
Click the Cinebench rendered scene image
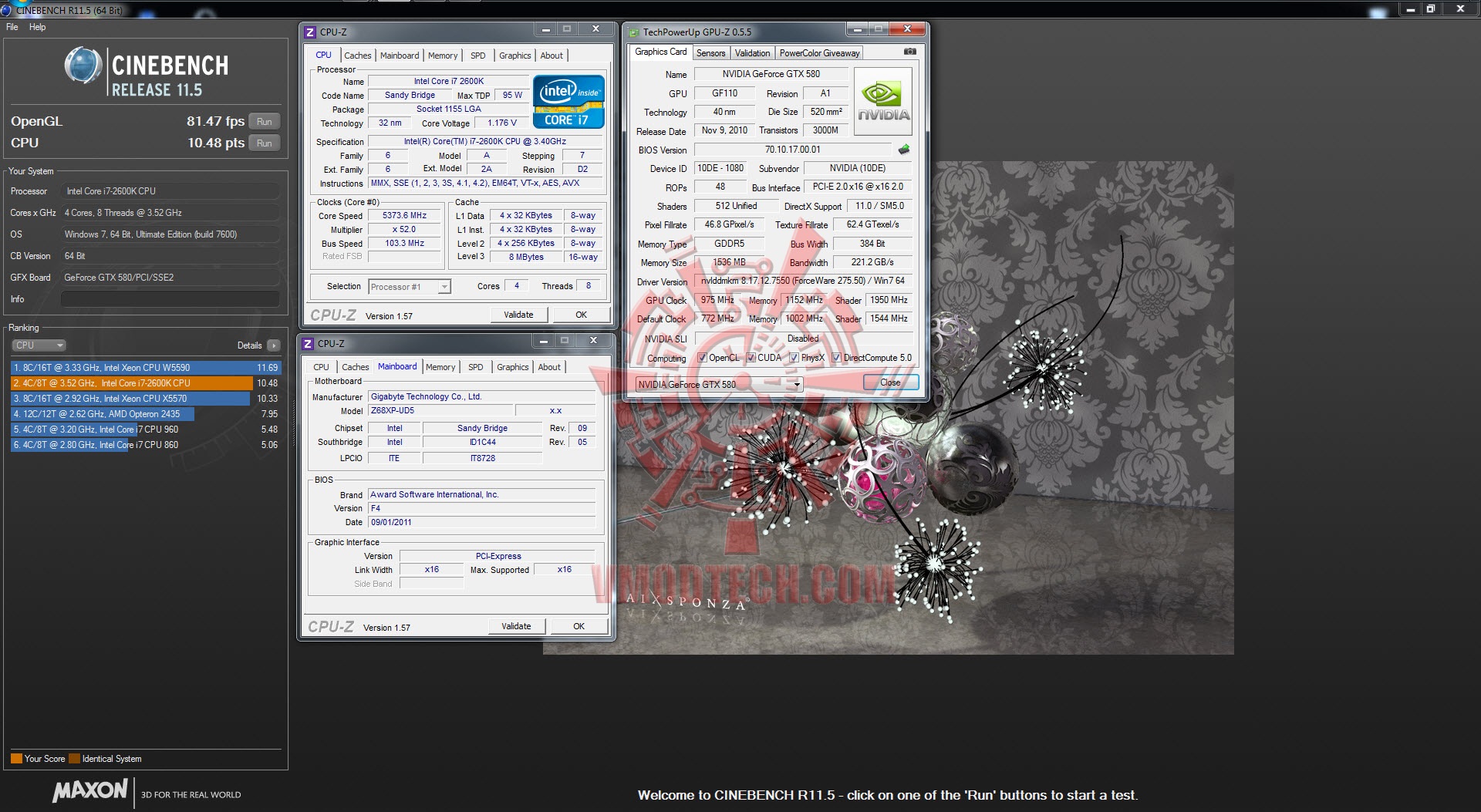(889, 408)
